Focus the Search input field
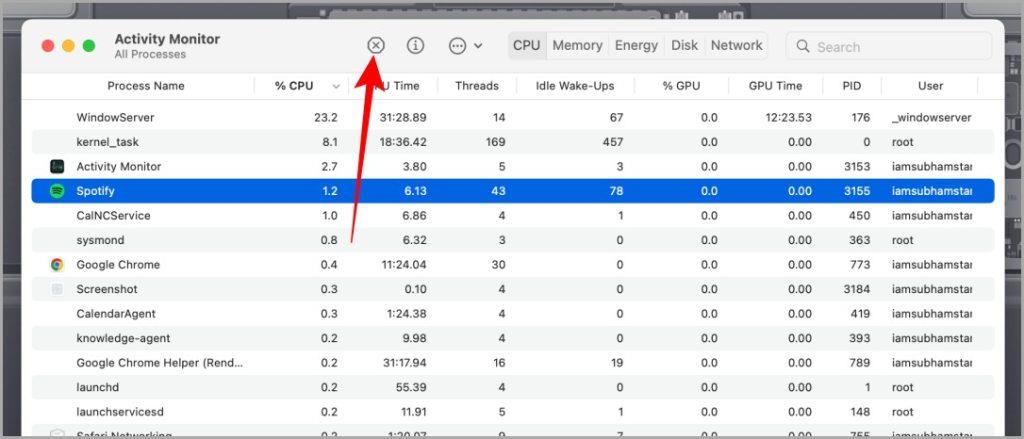 tap(889, 46)
